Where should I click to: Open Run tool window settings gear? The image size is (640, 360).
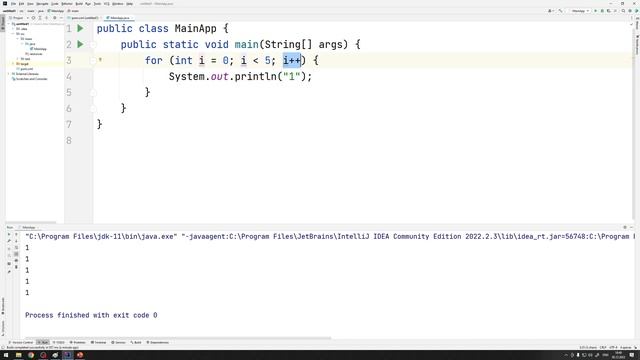tap(625, 227)
